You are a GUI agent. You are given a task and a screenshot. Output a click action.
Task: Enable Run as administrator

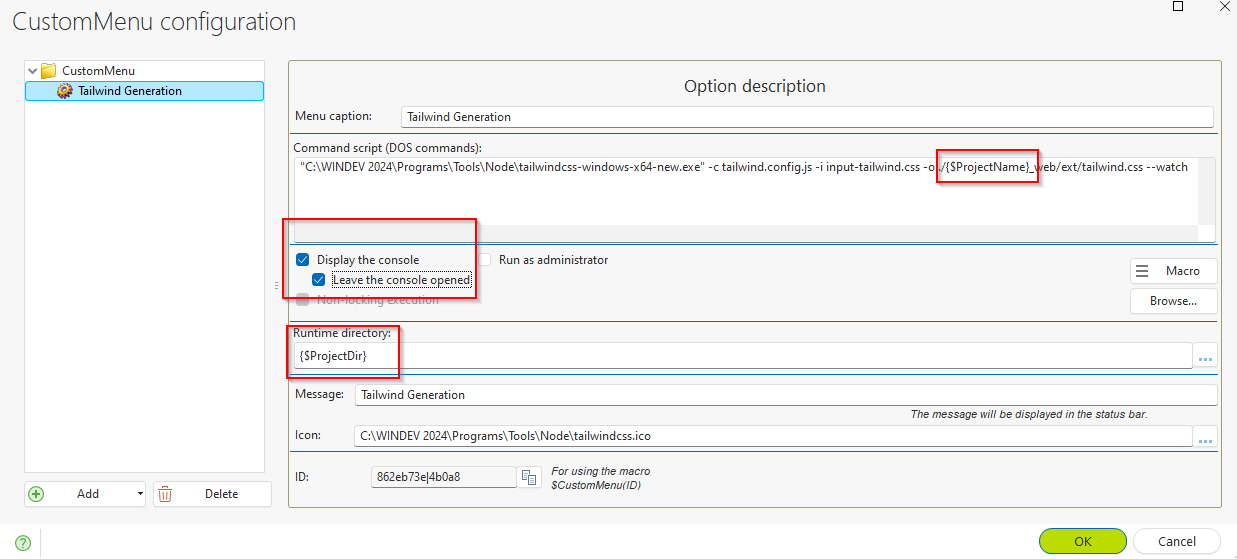tap(485, 260)
